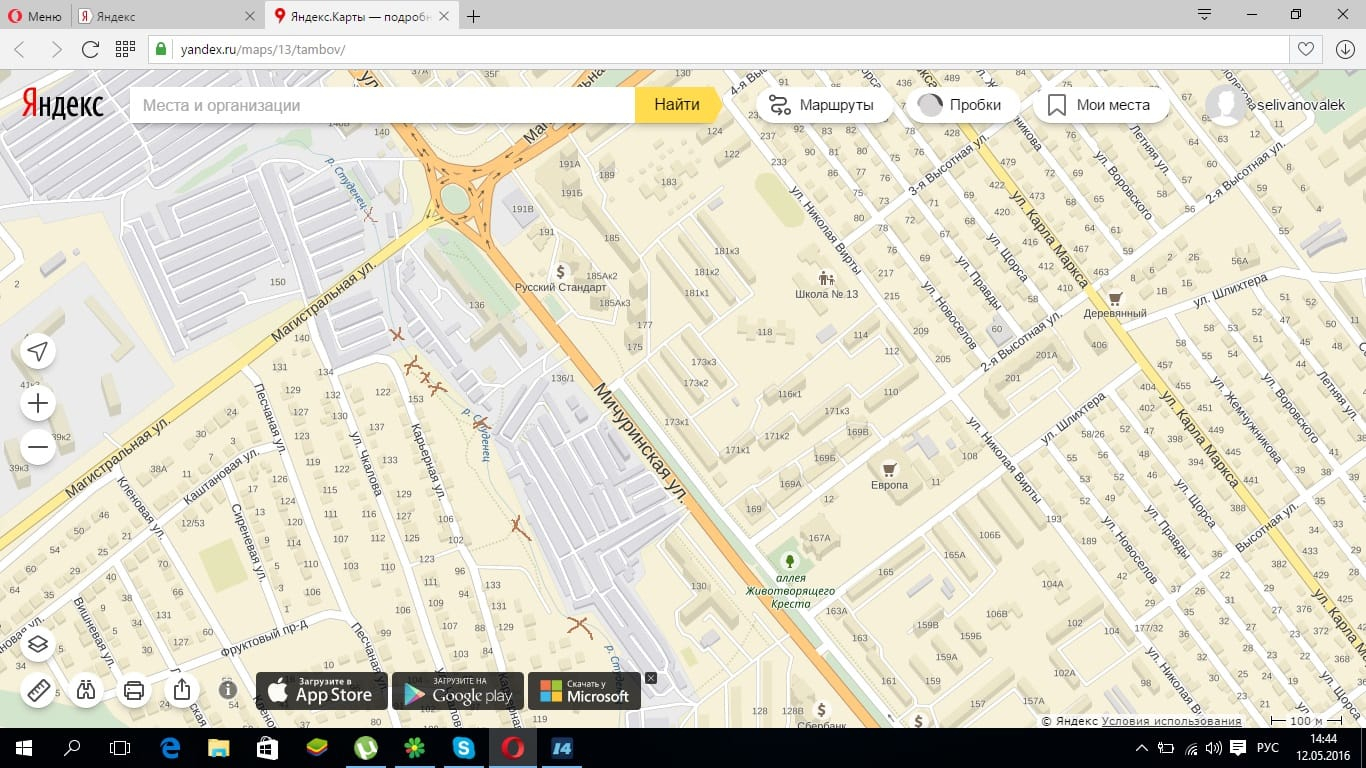Open File Explorer from taskbar

click(x=218, y=747)
